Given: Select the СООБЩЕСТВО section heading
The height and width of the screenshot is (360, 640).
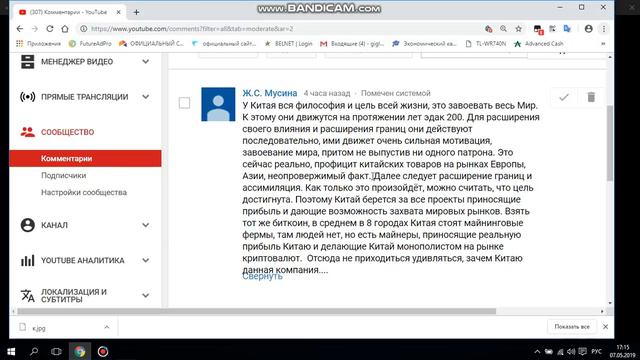Looking at the screenshot, I should [67, 132].
